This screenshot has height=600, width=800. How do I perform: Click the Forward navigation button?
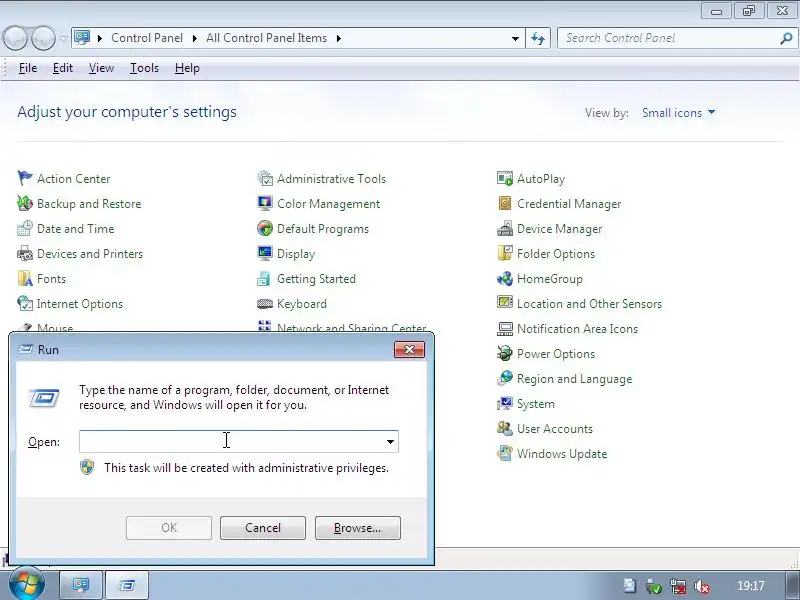tap(43, 38)
